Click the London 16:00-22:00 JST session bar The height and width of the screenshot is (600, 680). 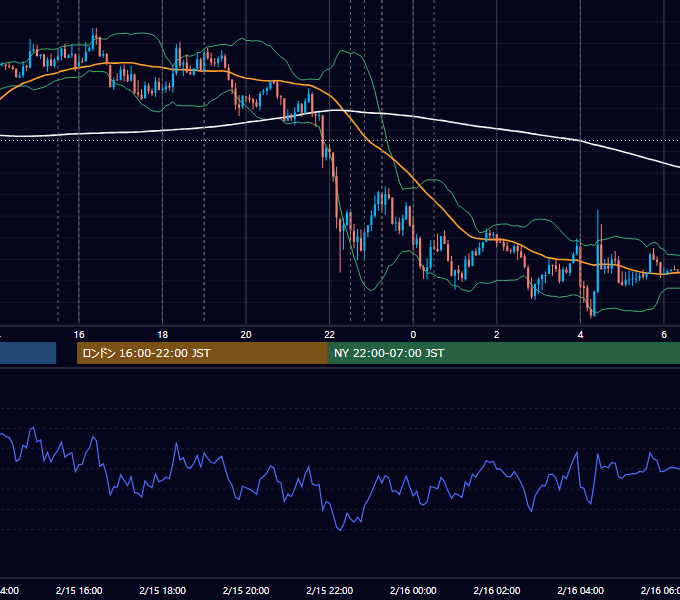pos(202,353)
